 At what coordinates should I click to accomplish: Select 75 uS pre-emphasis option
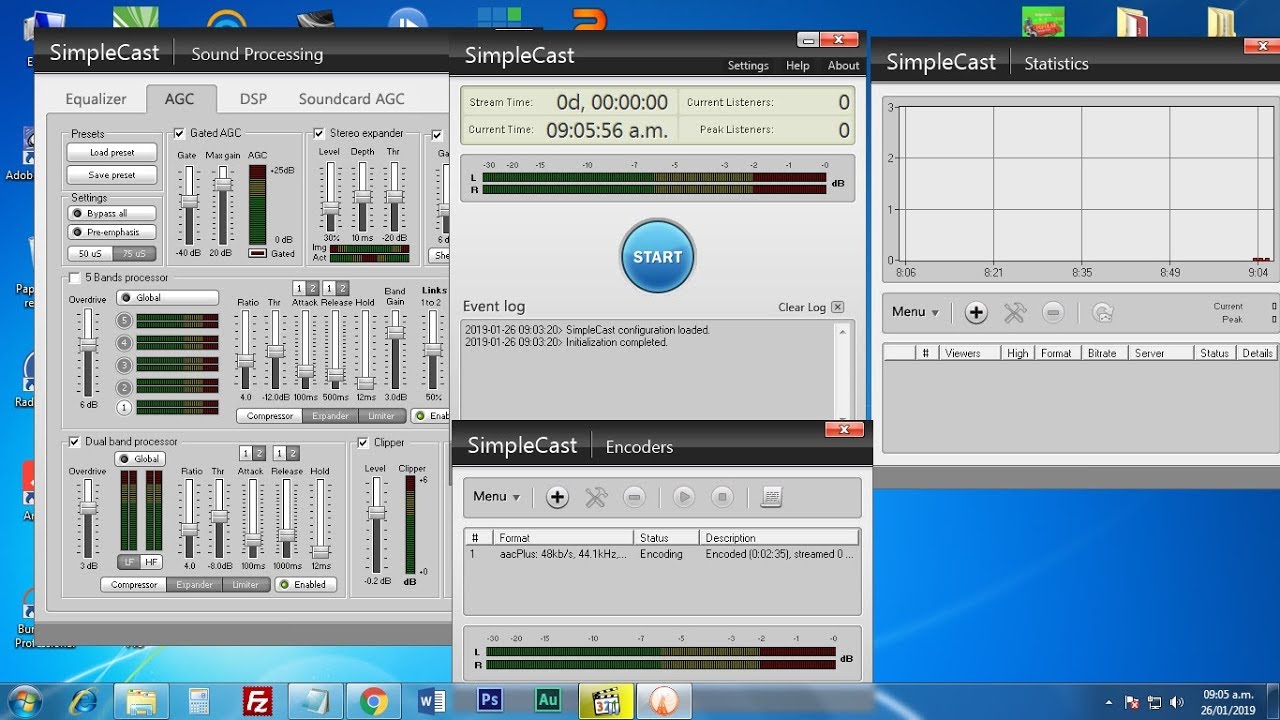point(134,254)
